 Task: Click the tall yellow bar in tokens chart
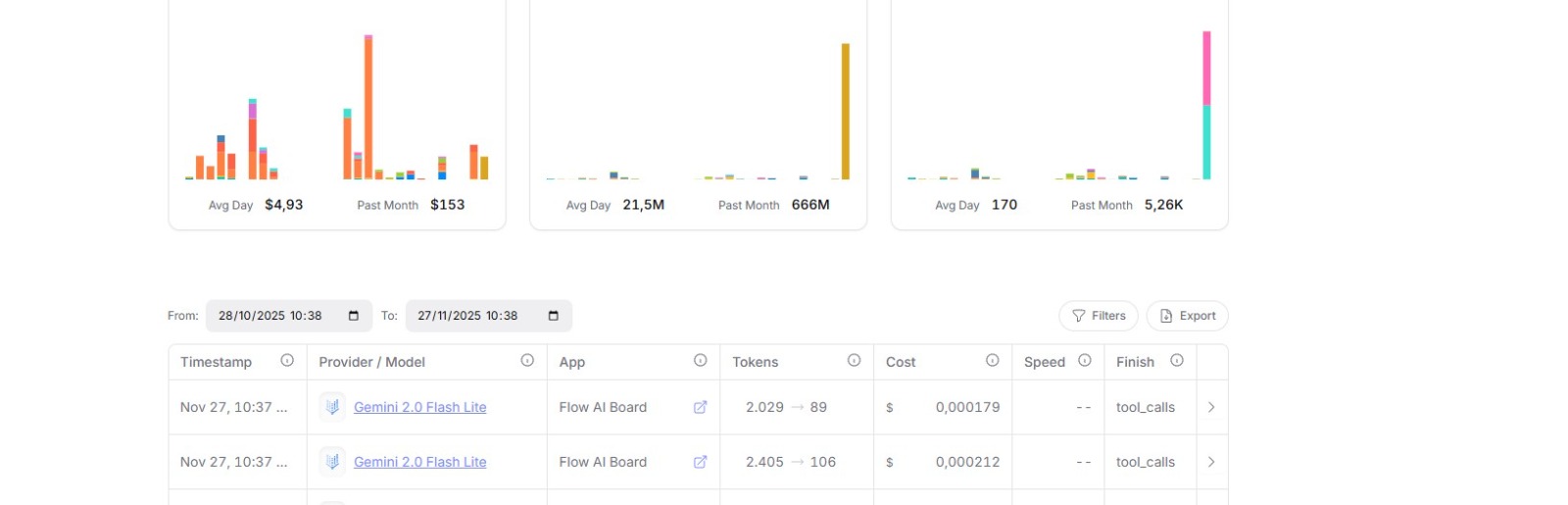[x=845, y=111]
